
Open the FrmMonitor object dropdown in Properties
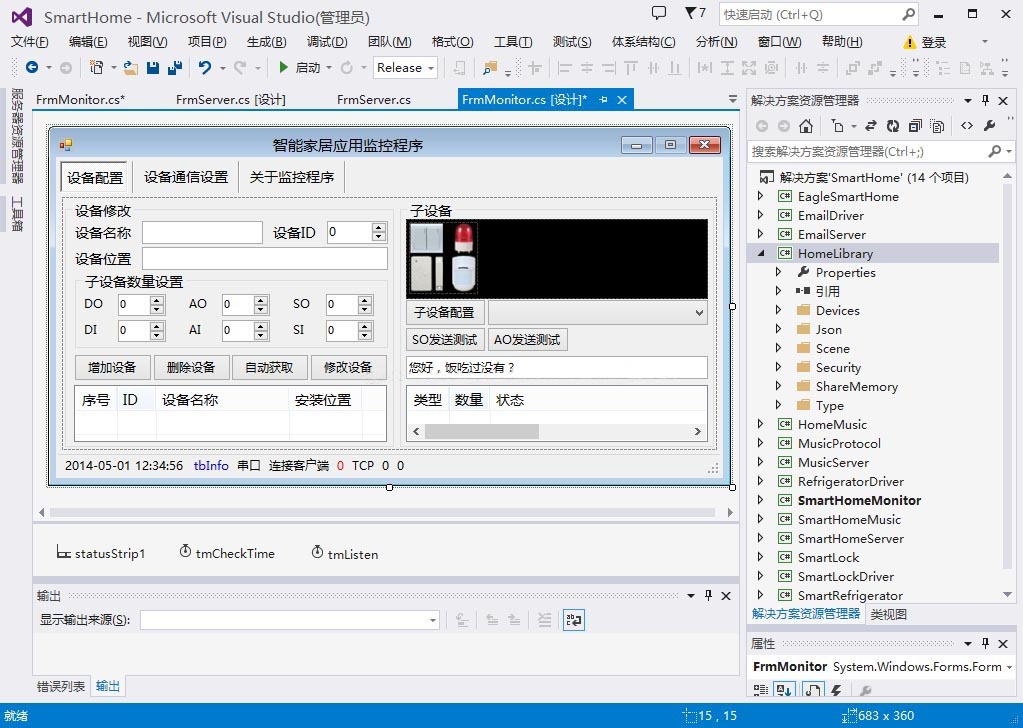coord(1010,667)
